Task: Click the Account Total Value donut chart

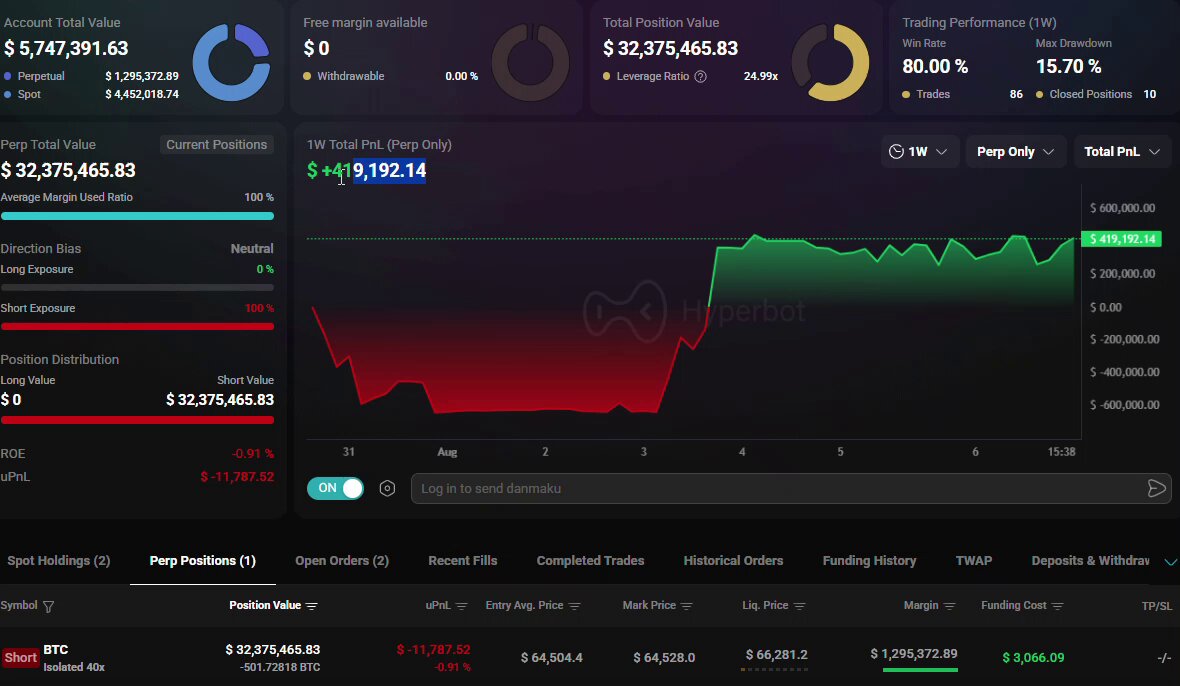Action: click(231, 62)
